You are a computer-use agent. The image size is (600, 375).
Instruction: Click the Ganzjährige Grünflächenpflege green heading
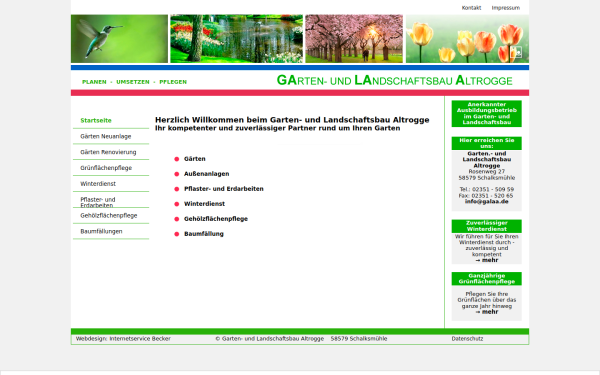[486, 279]
